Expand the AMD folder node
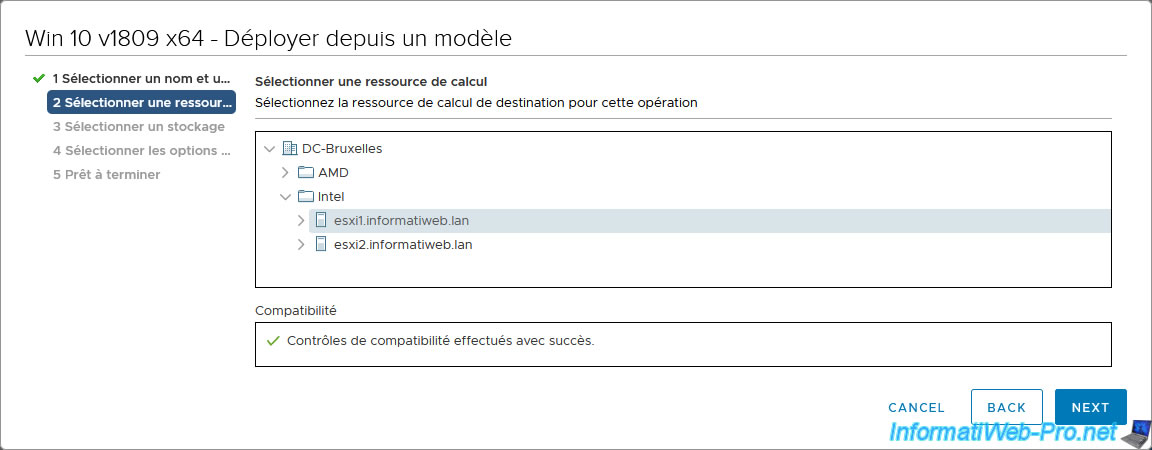The height and width of the screenshot is (450, 1152). click(x=285, y=173)
